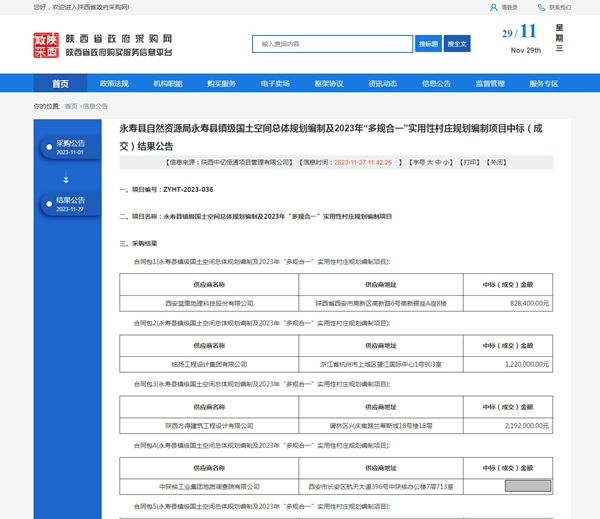Open 电子卖场 navigation menu item
The width and height of the screenshot is (600, 519).
click(x=275, y=83)
